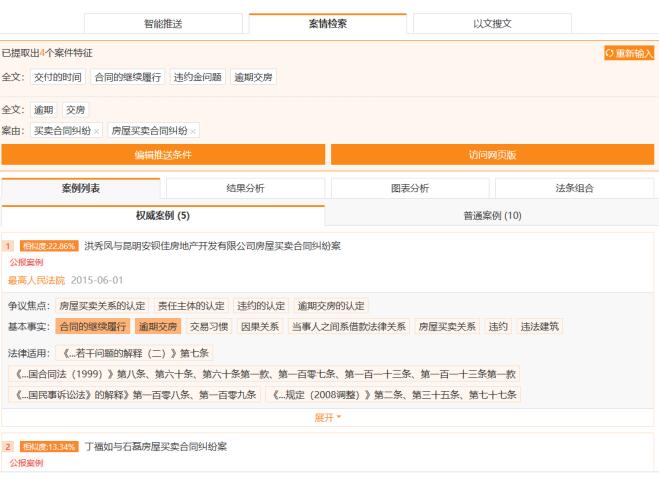Image resolution: width=659 pixels, height=478 pixels.
Task: Open the 以文搜文 tab
Action: pyautogui.click(x=491, y=23)
